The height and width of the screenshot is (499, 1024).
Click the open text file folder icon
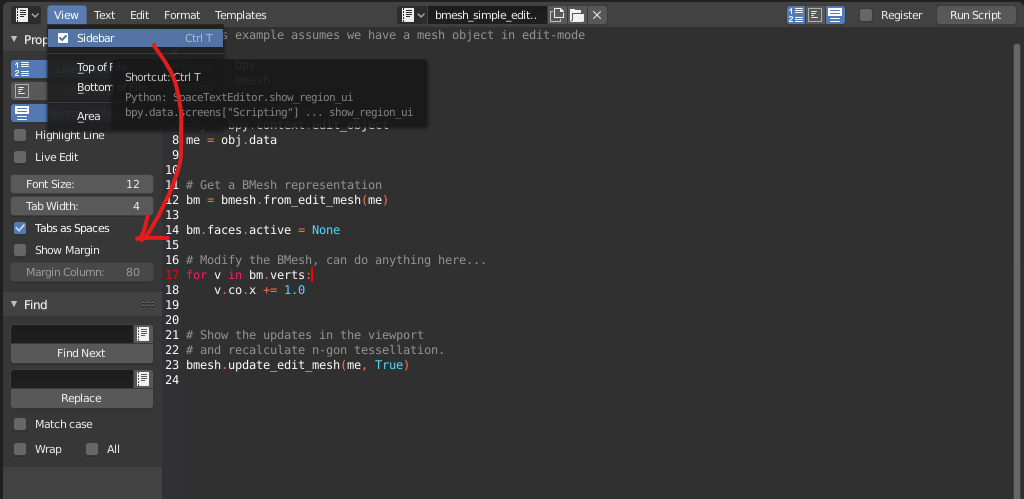click(x=577, y=15)
